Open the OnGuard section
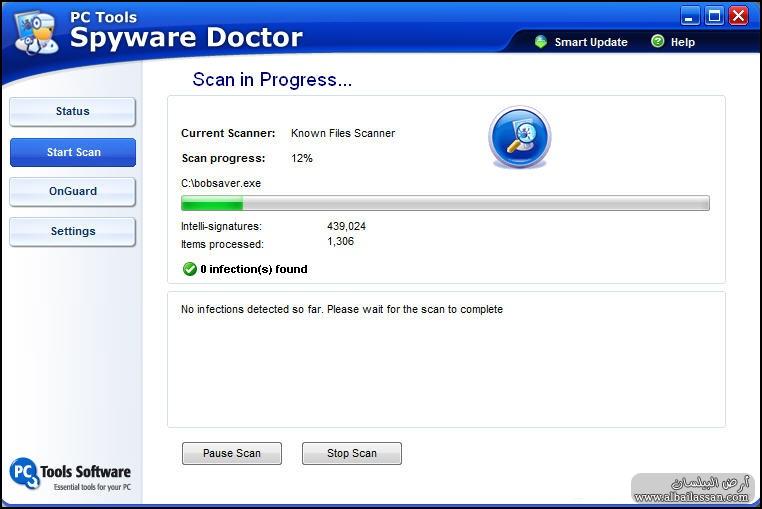The height and width of the screenshot is (509, 762). coord(72,192)
